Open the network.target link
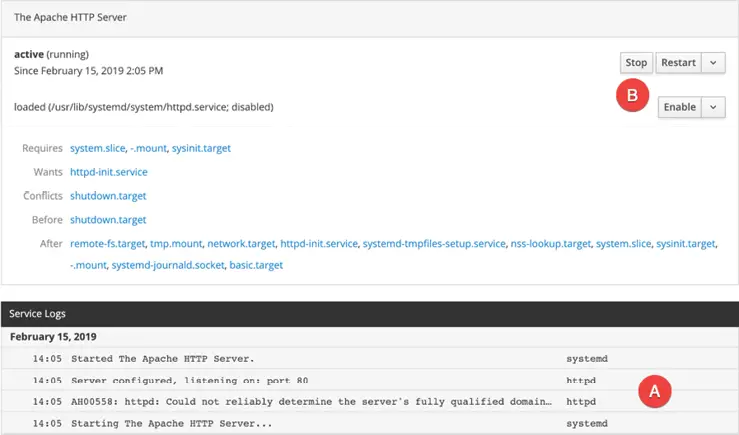Image resolution: width=739 pixels, height=435 pixels. coord(239,244)
